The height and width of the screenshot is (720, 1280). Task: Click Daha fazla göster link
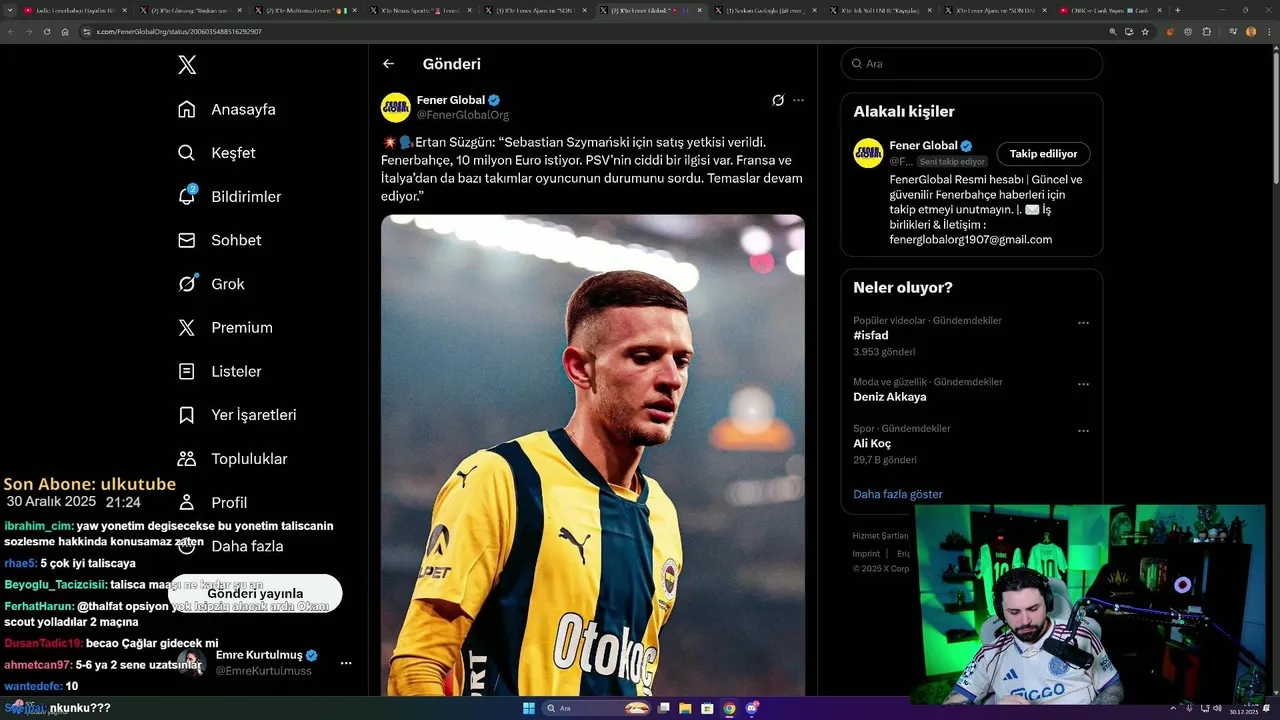(x=898, y=494)
